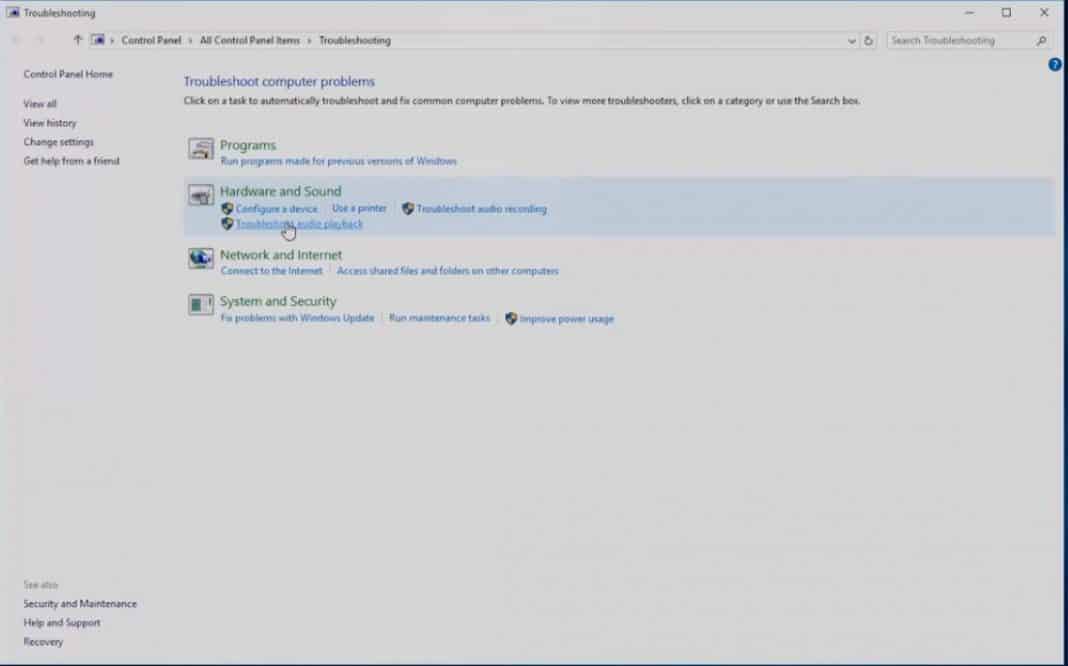Run programs made for previous versions of Windows
This screenshot has width=1068, height=666.
339,161
